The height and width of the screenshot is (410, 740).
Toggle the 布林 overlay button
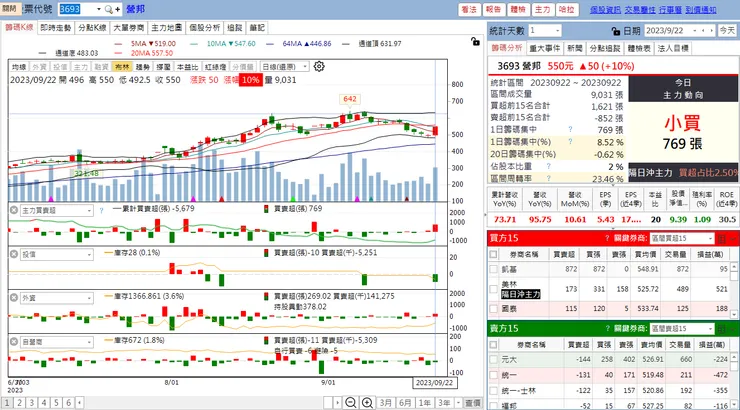coord(122,67)
